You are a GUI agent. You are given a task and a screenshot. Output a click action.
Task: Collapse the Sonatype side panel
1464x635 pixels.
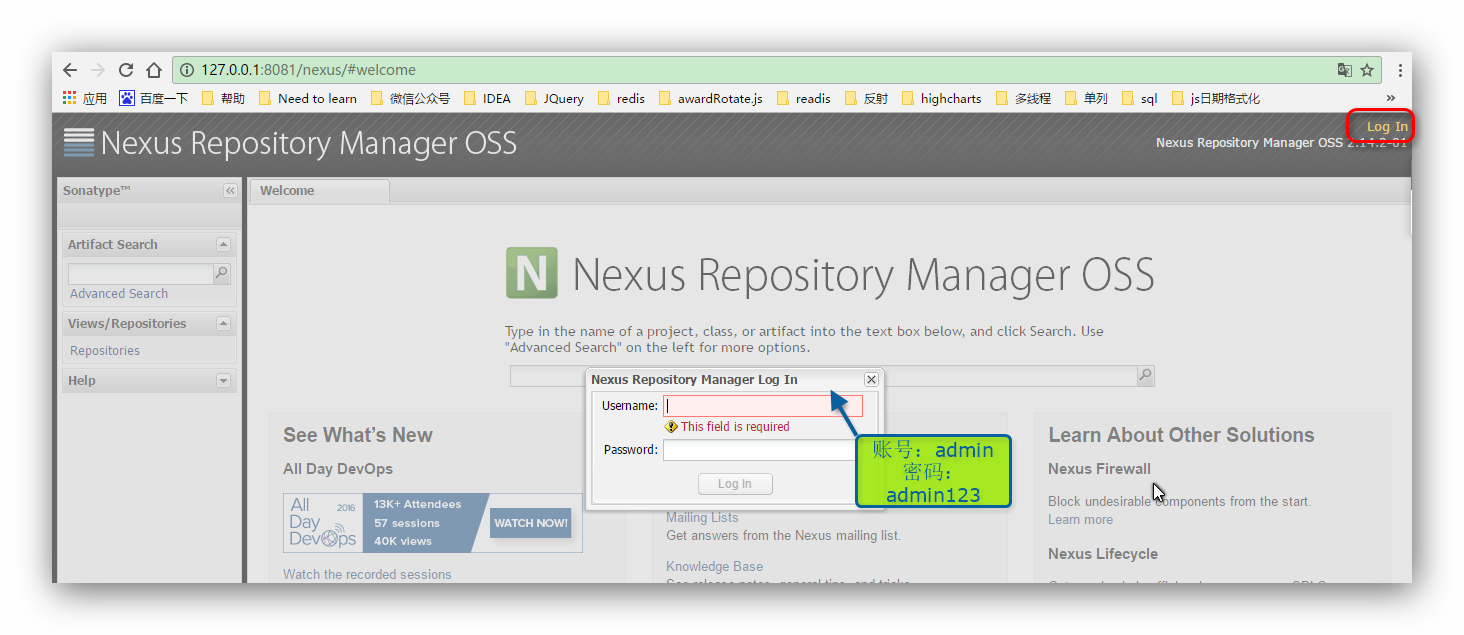tap(230, 191)
